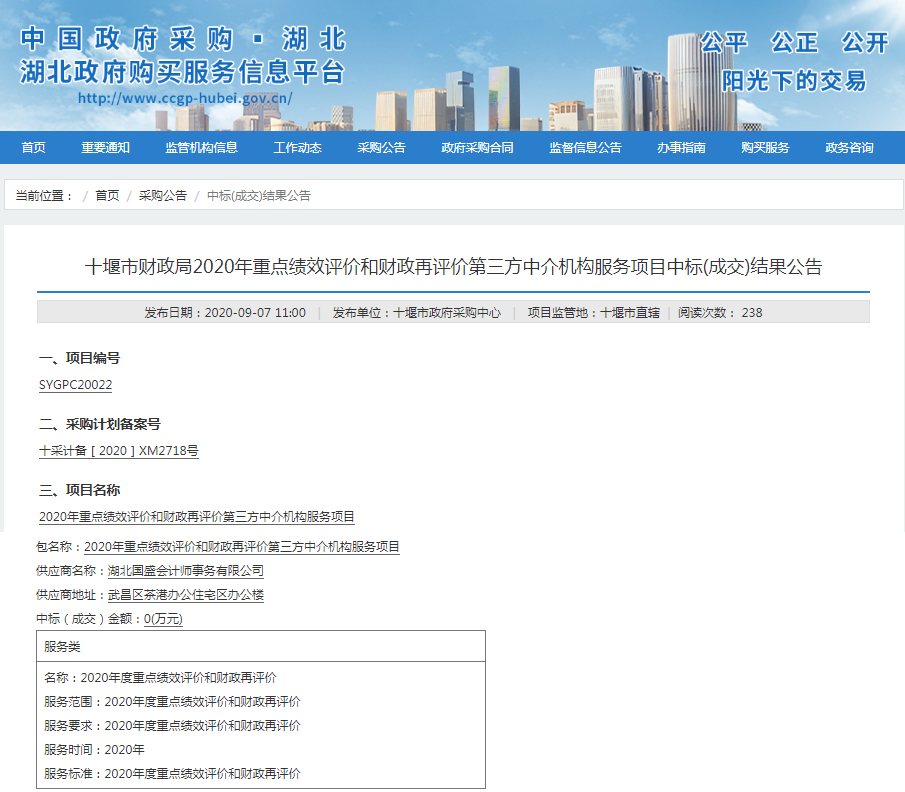
Task: Click the 湖北政府购买服务信息平台 header title
Action: [x=182, y=72]
